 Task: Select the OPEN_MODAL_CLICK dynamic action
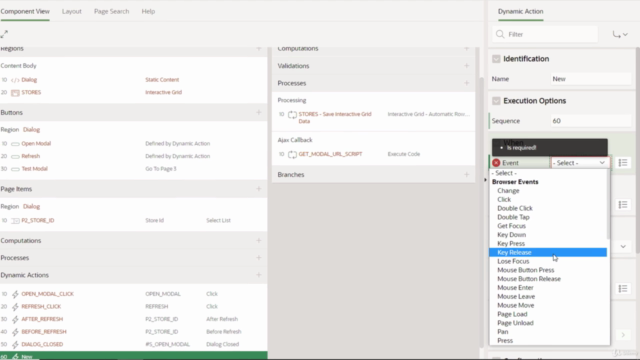click(47, 294)
